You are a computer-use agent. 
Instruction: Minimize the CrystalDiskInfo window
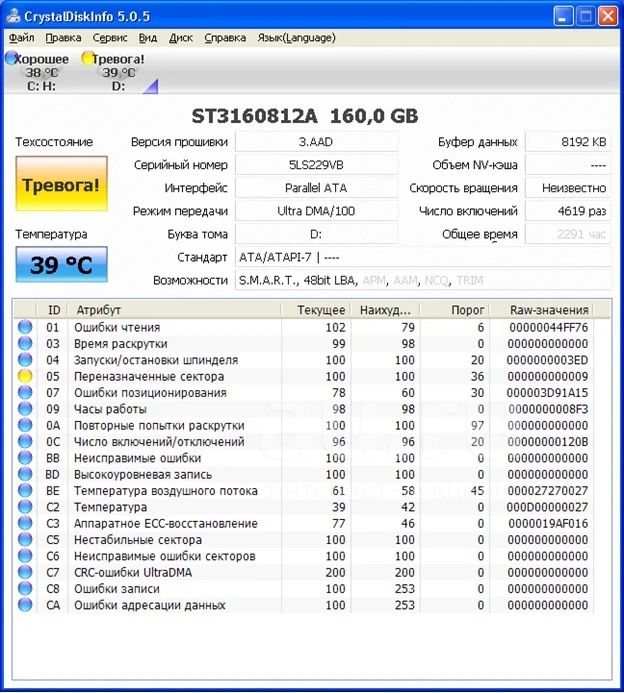click(x=563, y=17)
